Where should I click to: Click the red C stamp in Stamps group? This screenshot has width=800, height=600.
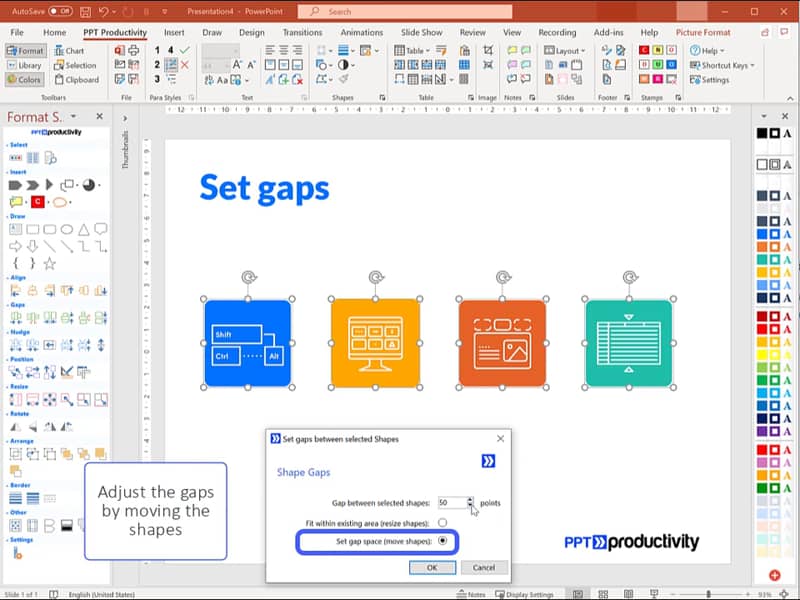pyautogui.click(x=644, y=50)
